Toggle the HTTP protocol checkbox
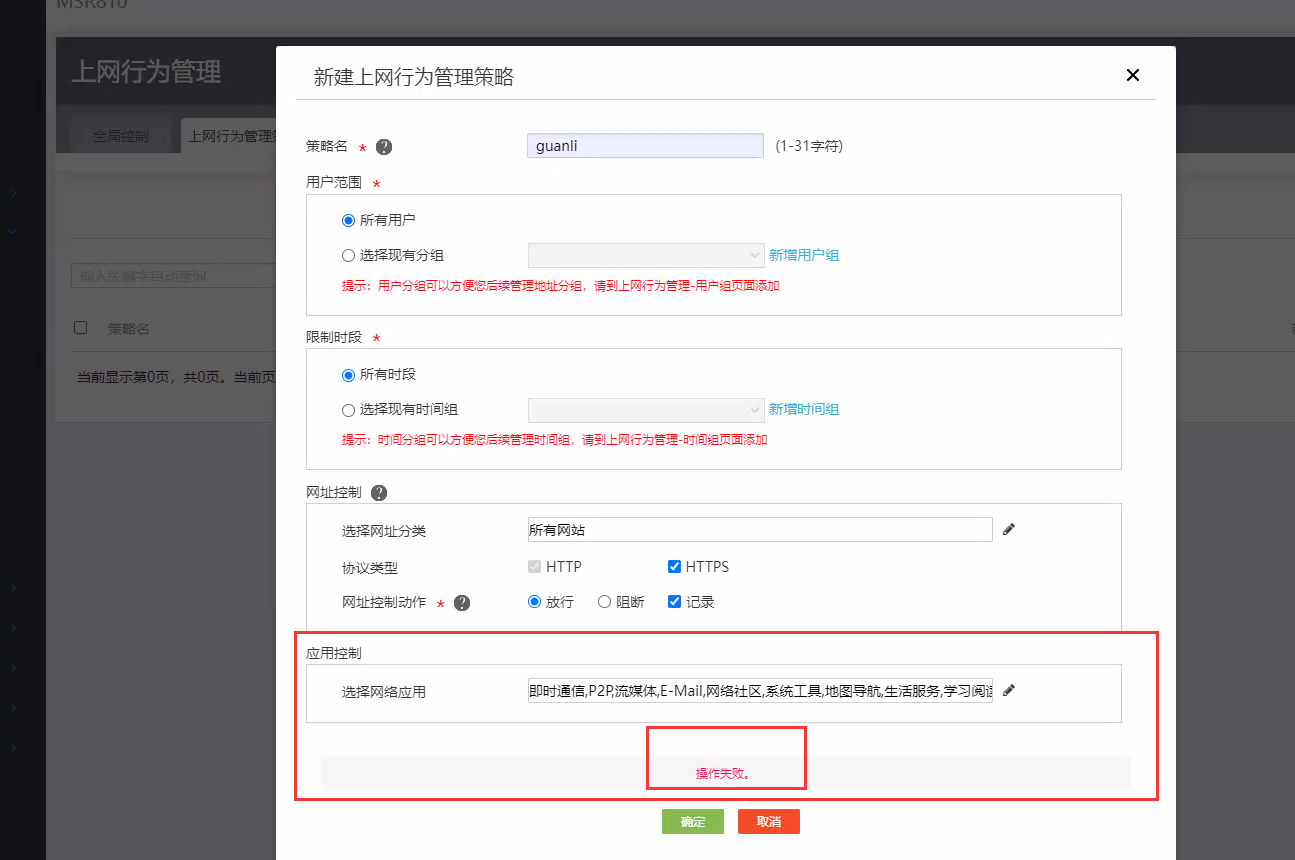 click(535, 567)
